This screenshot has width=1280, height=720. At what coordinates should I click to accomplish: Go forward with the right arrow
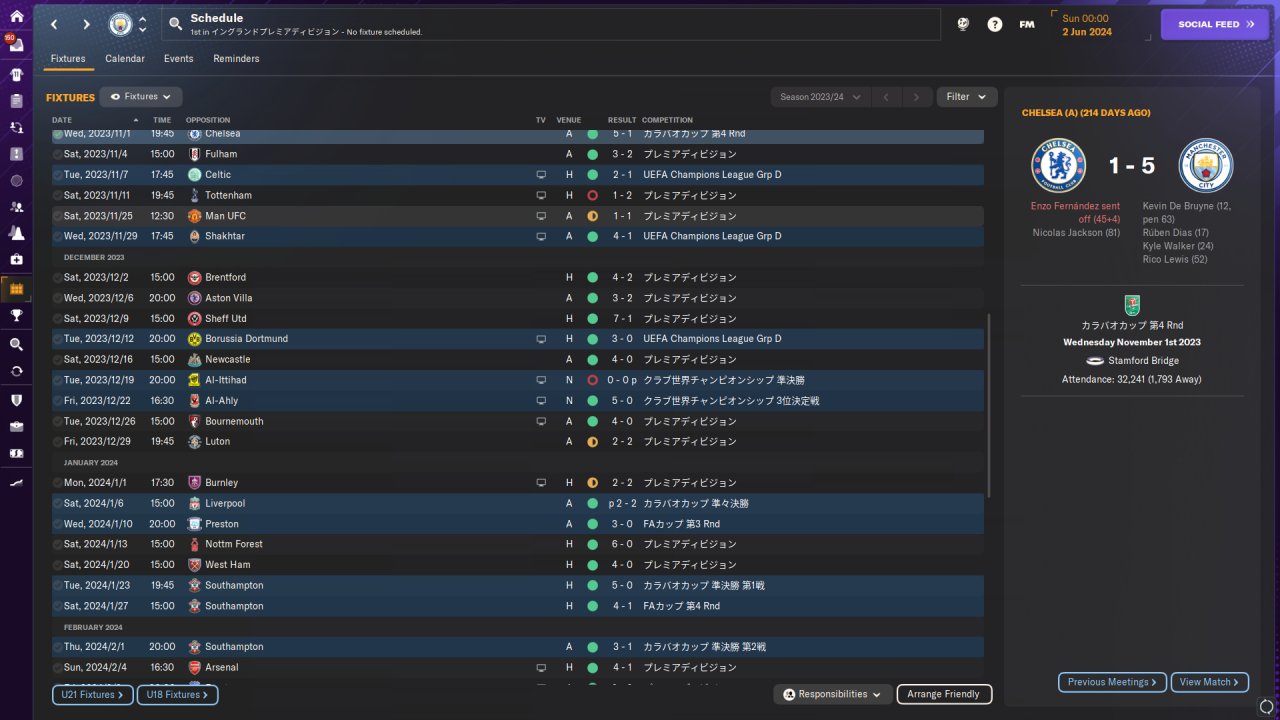point(86,24)
